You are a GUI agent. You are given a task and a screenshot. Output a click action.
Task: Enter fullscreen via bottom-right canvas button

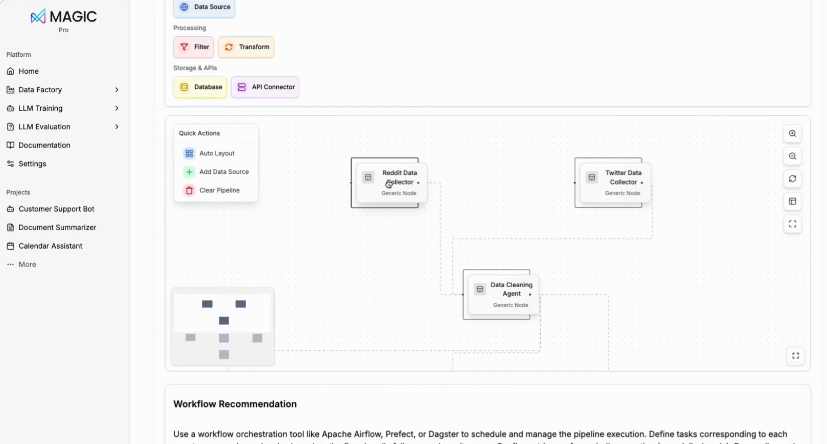[795, 356]
